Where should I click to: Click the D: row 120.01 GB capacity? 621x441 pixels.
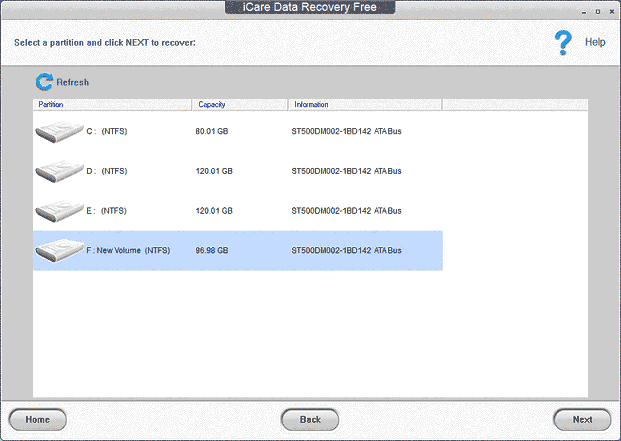point(214,171)
